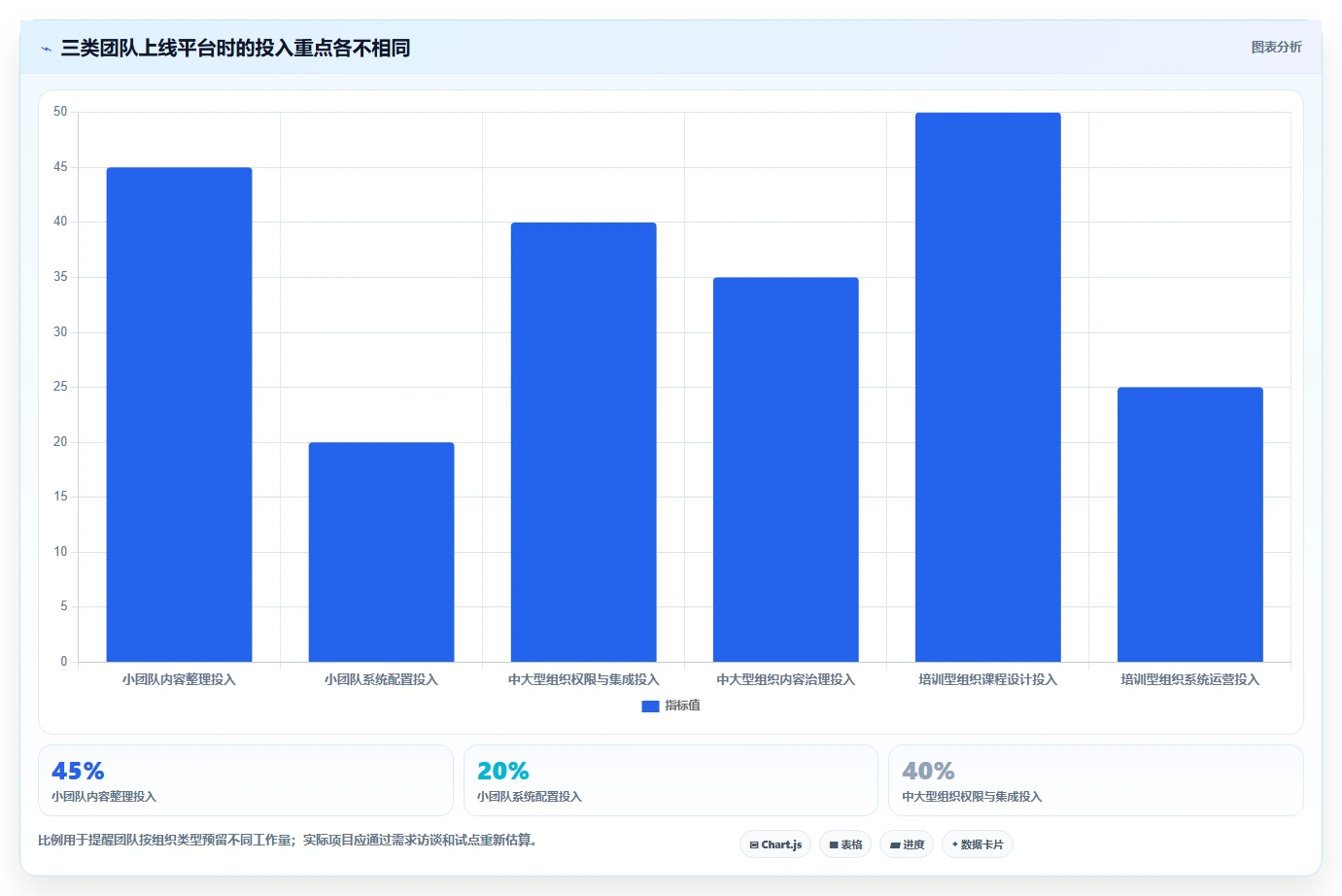
Task: Click the 小团队内容整理投入 axis label
Action: tap(179, 679)
